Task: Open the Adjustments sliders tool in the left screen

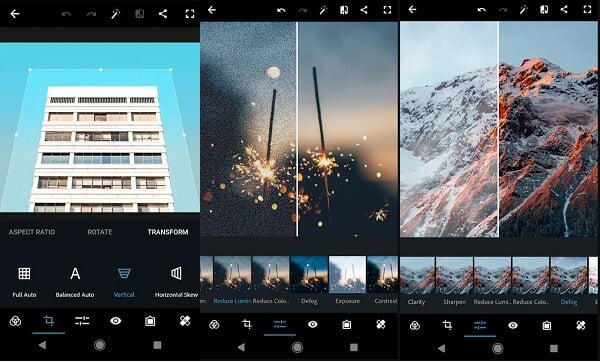Action: pos(82,321)
